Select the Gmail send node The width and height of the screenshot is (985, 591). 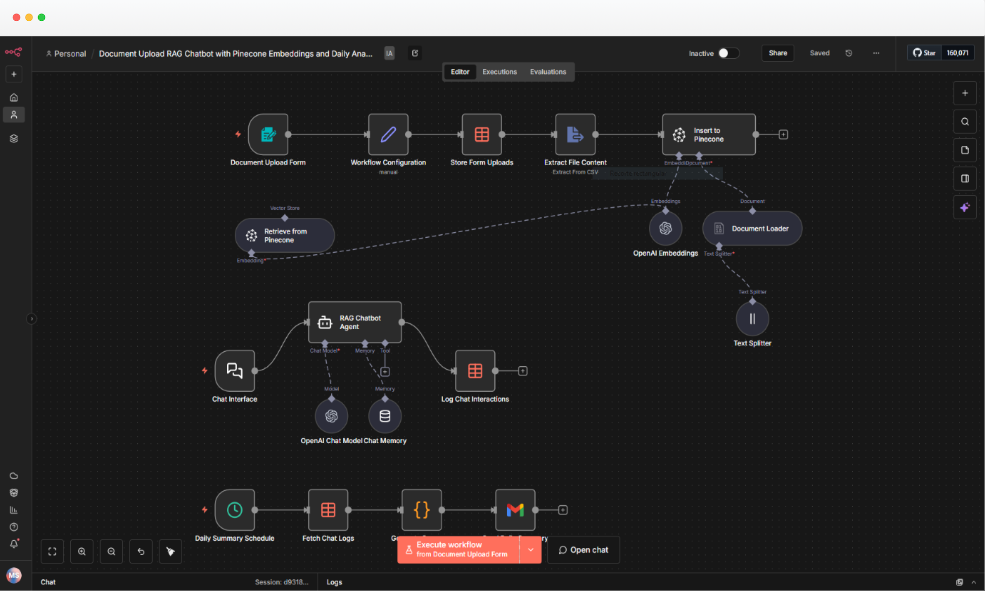click(515, 510)
